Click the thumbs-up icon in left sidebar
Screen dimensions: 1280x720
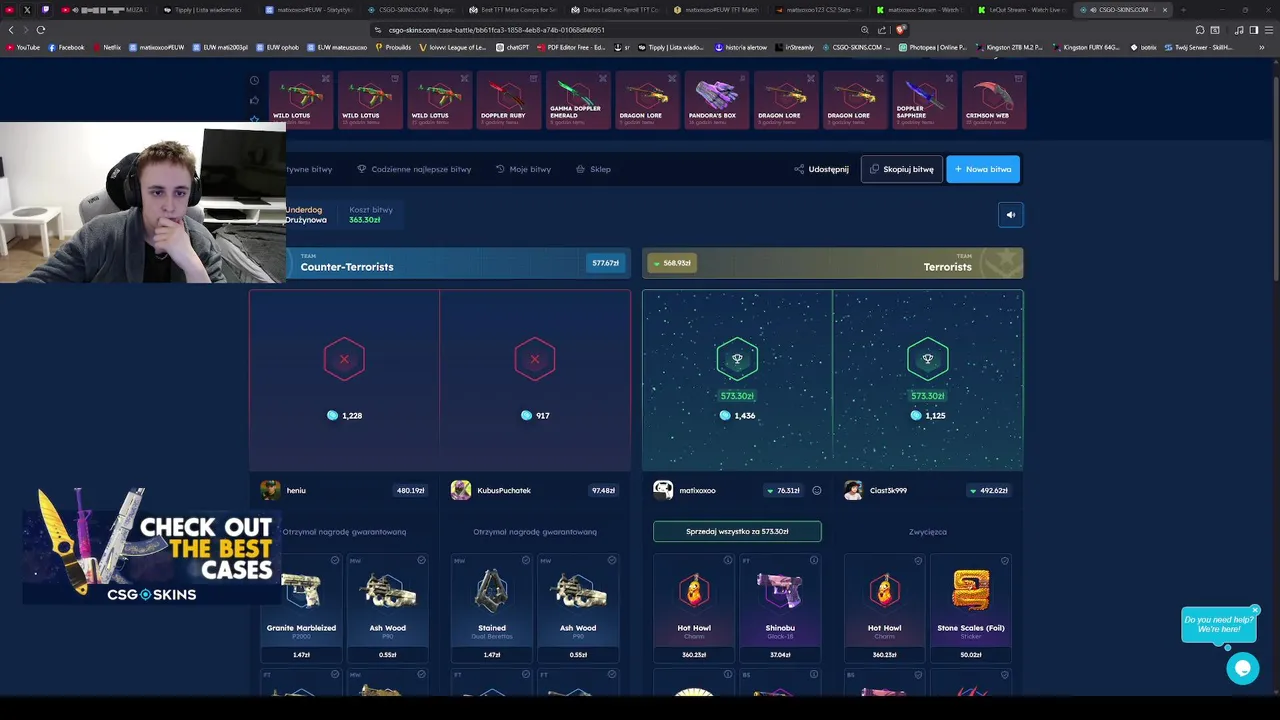click(x=254, y=100)
